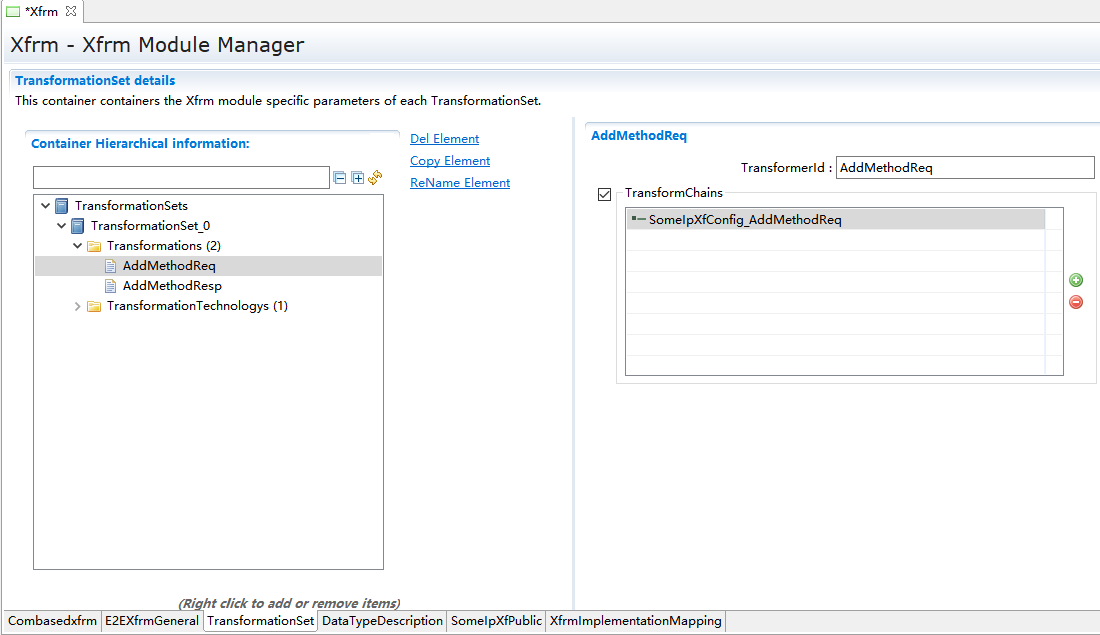Click the TransformationSets container icon

point(62,206)
